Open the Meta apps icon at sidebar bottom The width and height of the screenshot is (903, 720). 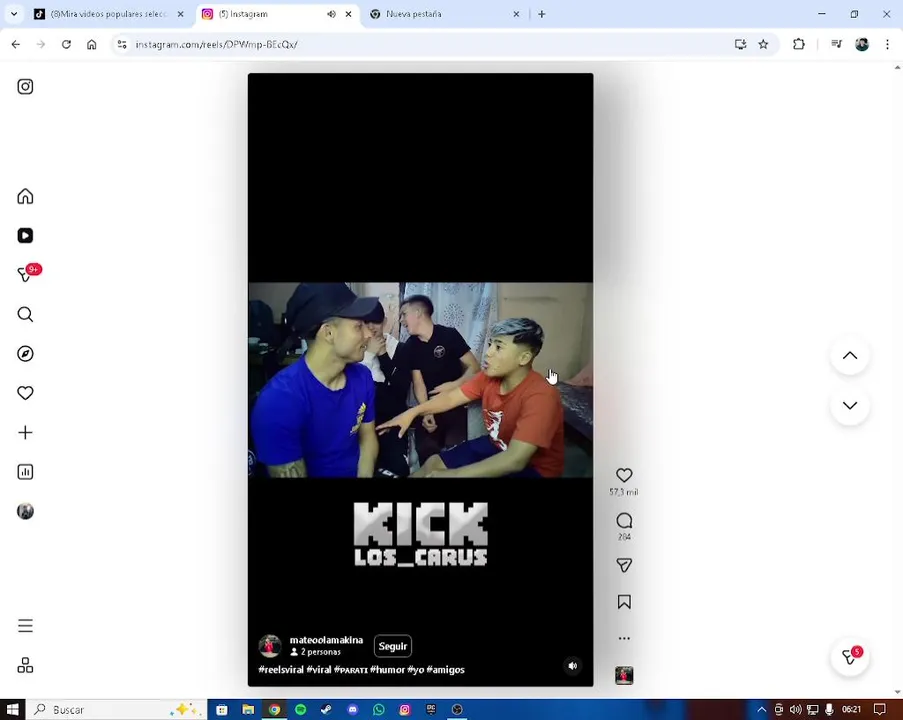pos(25,665)
